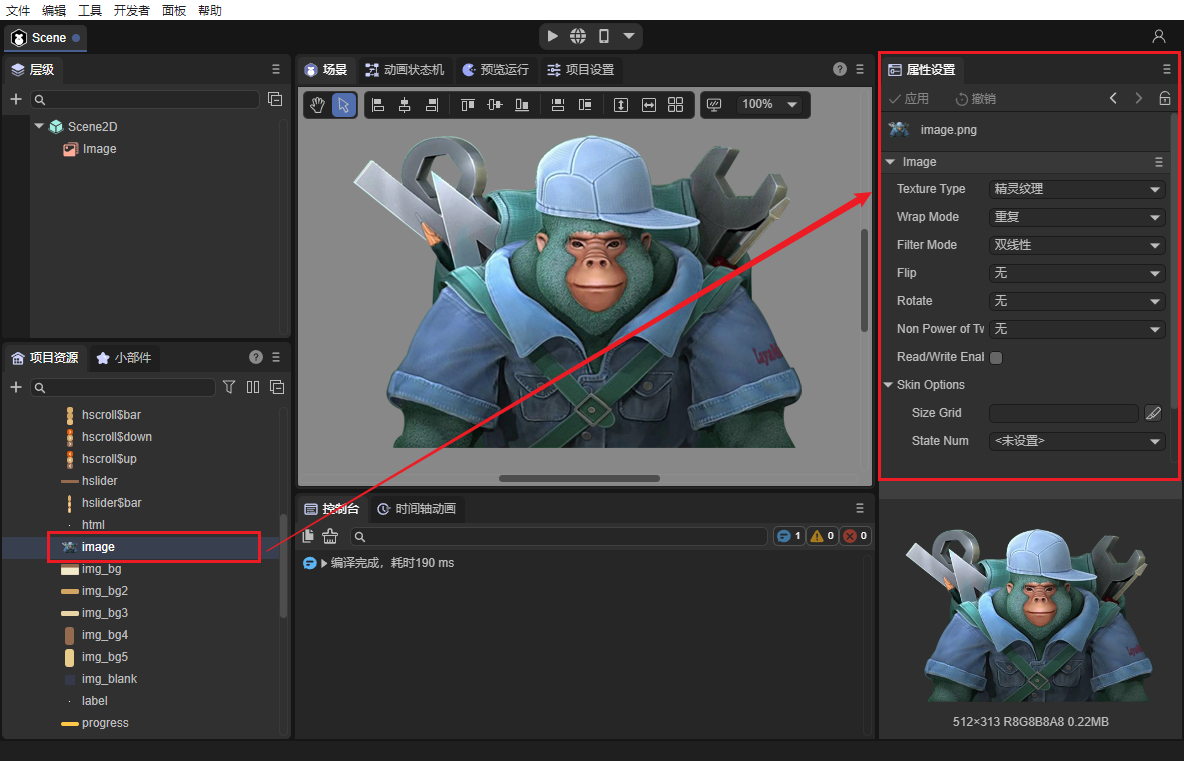Collapse the Scene2D node in hierarchy
Screen dimensions: 1184x761
39,126
